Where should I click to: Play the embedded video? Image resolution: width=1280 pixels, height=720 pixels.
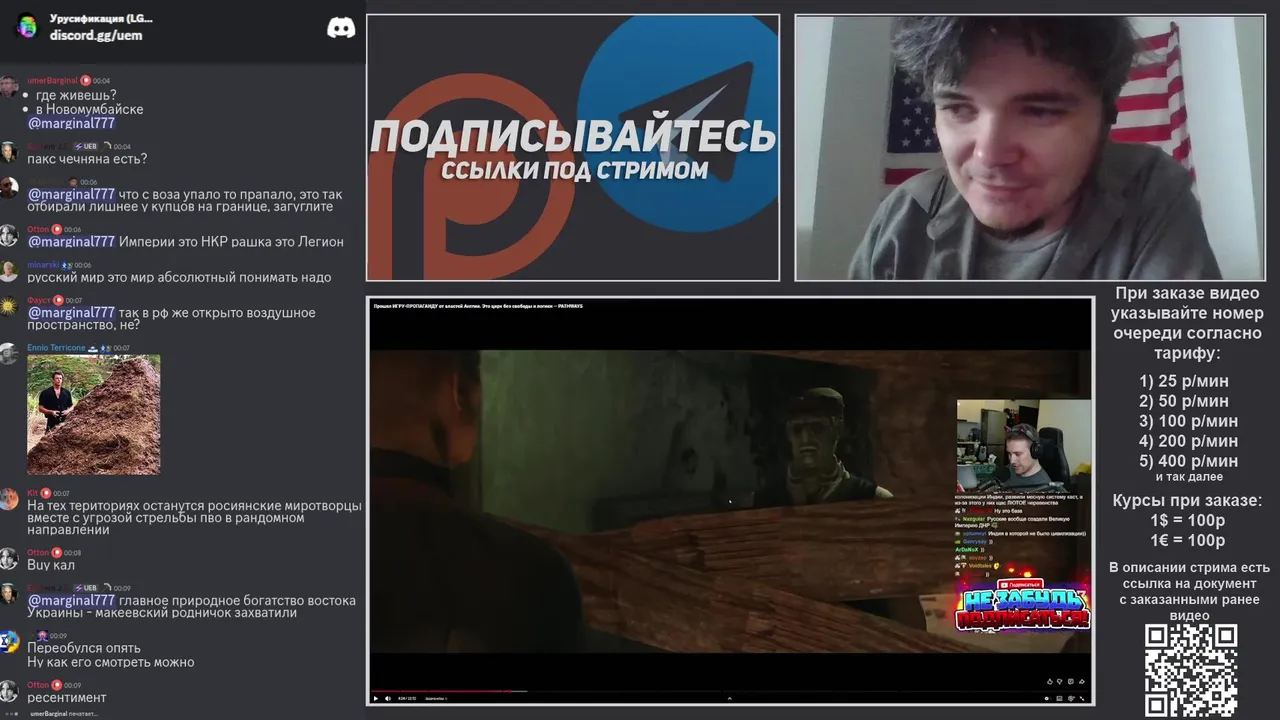[376, 698]
